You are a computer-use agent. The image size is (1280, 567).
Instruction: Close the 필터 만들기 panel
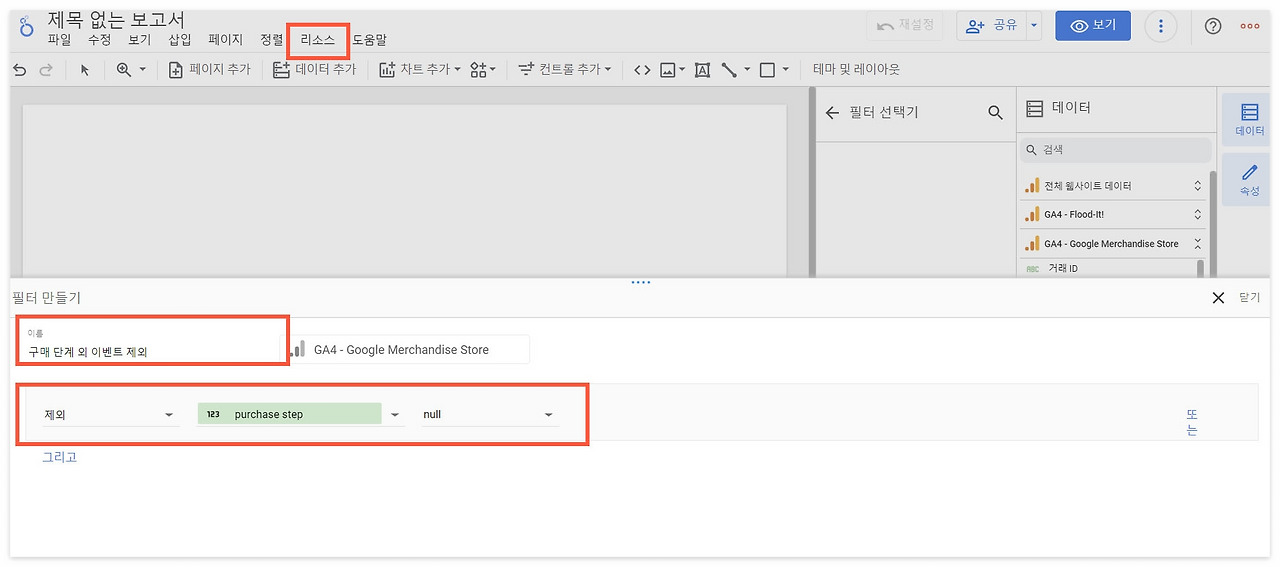1218,297
